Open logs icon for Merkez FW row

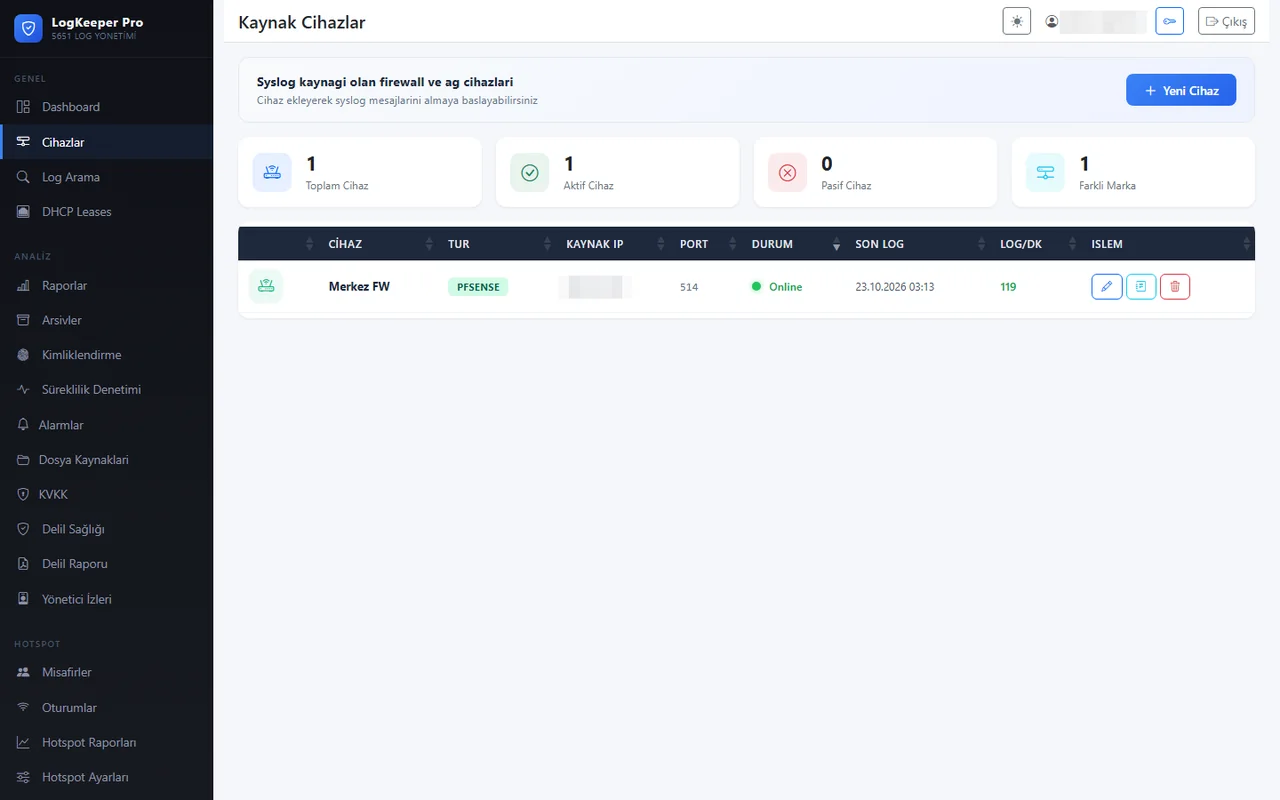pyautogui.click(x=1140, y=287)
